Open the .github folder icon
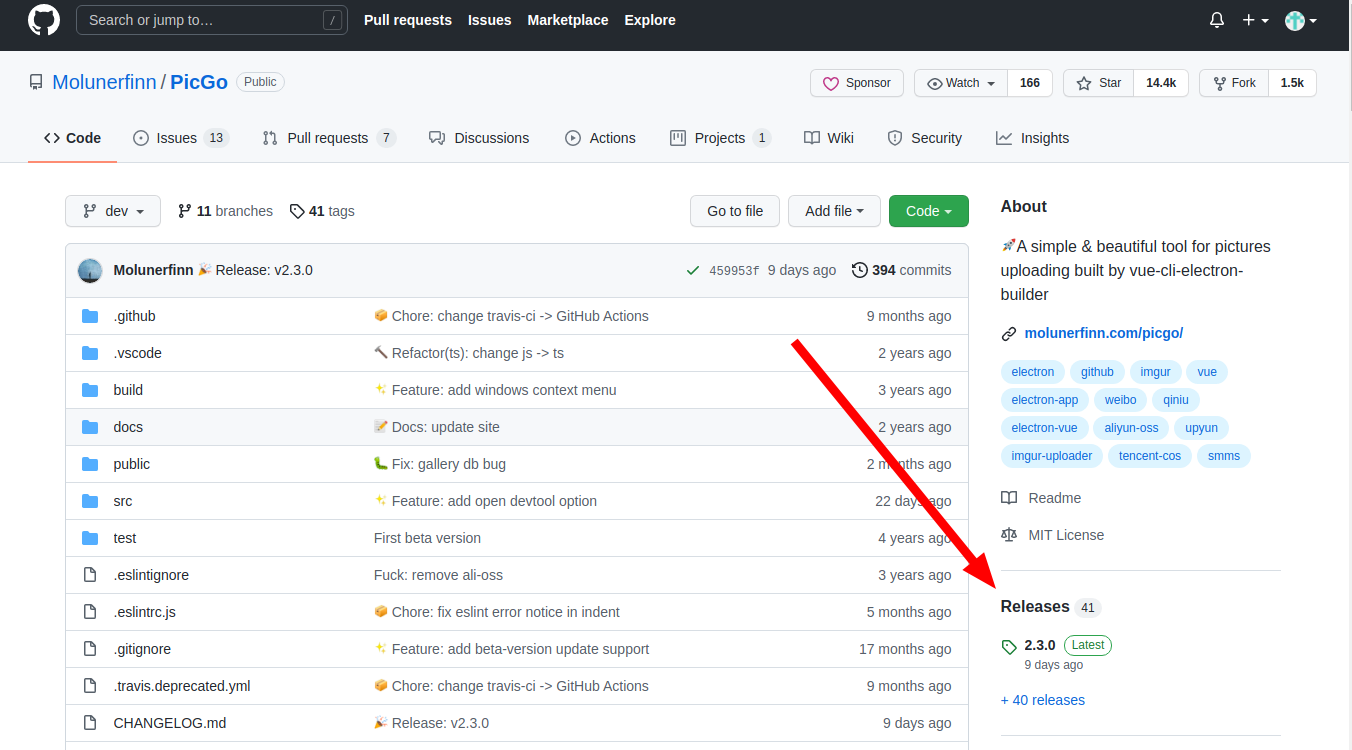This screenshot has height=750, width=1352. tap(90, 316)
